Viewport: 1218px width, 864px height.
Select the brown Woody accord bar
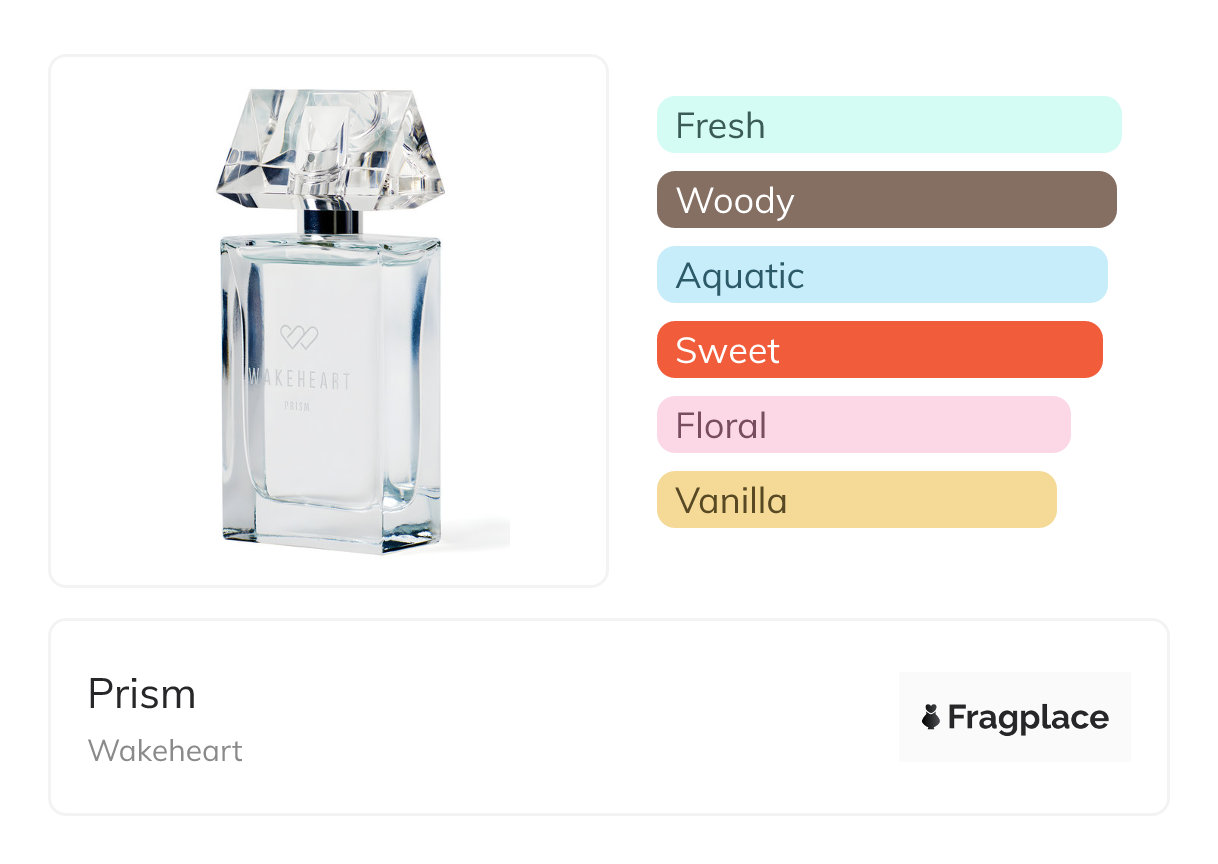tap(886, 200)
